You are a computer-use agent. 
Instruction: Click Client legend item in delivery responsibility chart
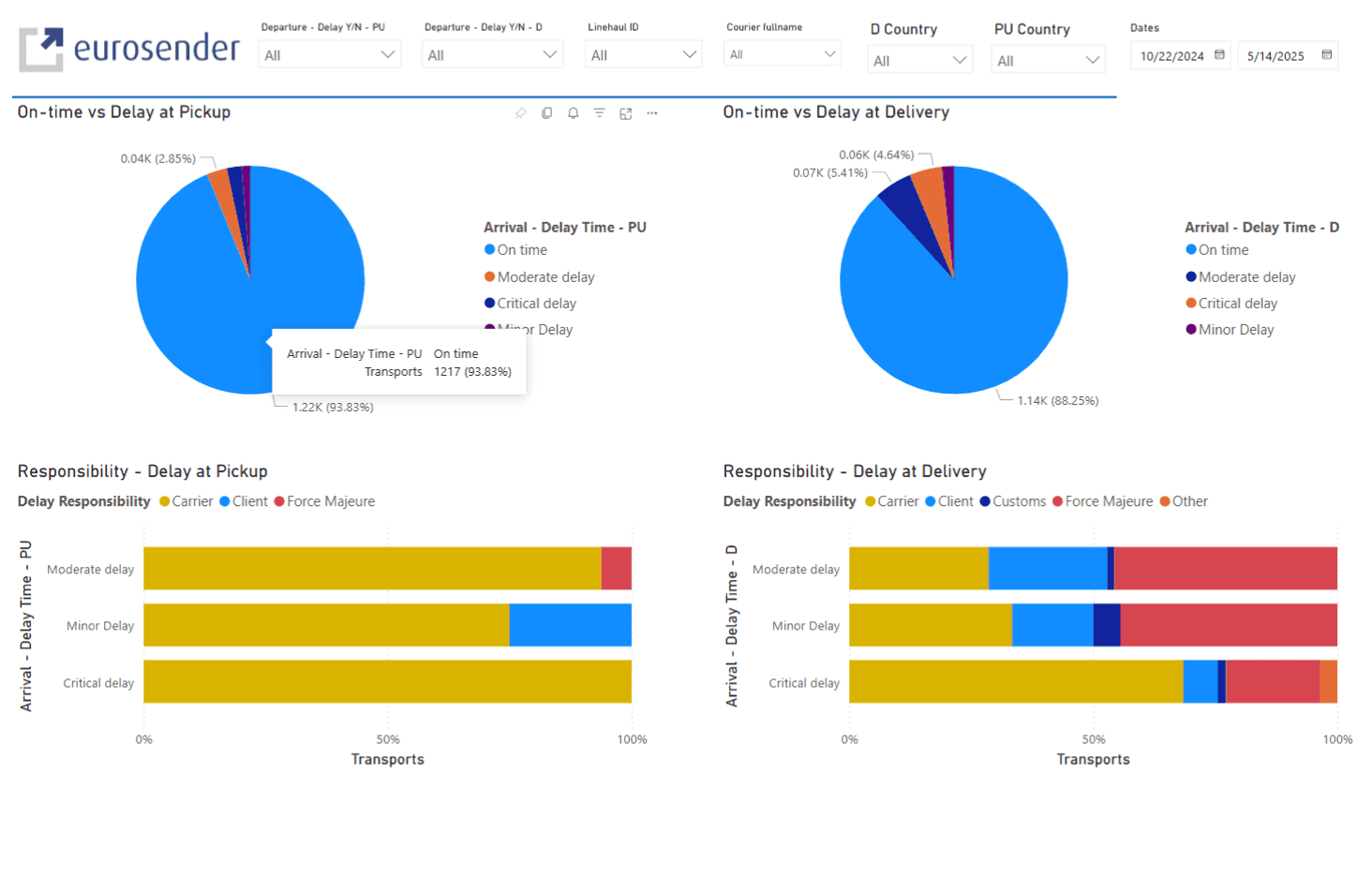949,501
